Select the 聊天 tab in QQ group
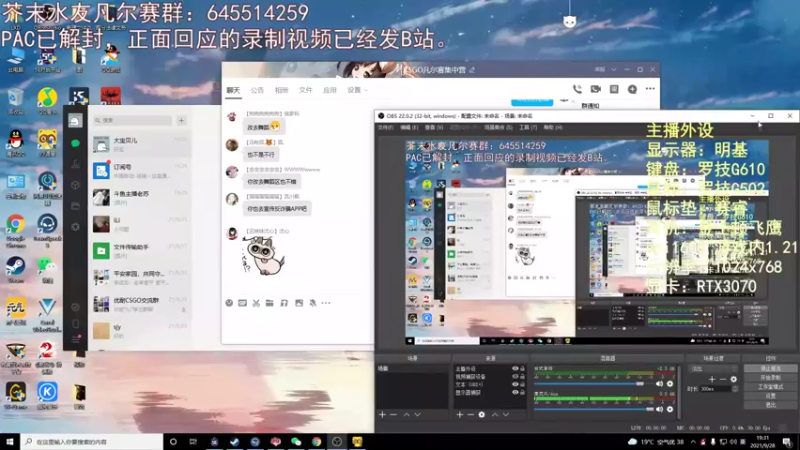This screenshot has height=450, width=800. point(233,90)
